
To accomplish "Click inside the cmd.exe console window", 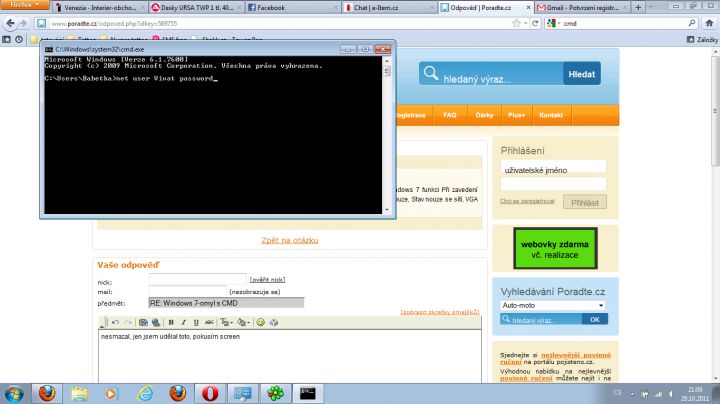I will [213, 135].
